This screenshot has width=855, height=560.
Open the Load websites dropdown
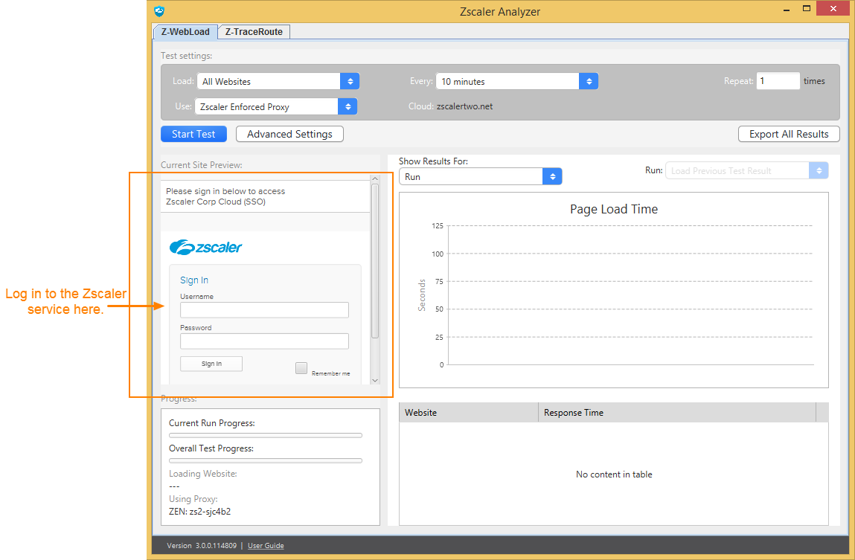coord(278,81)
